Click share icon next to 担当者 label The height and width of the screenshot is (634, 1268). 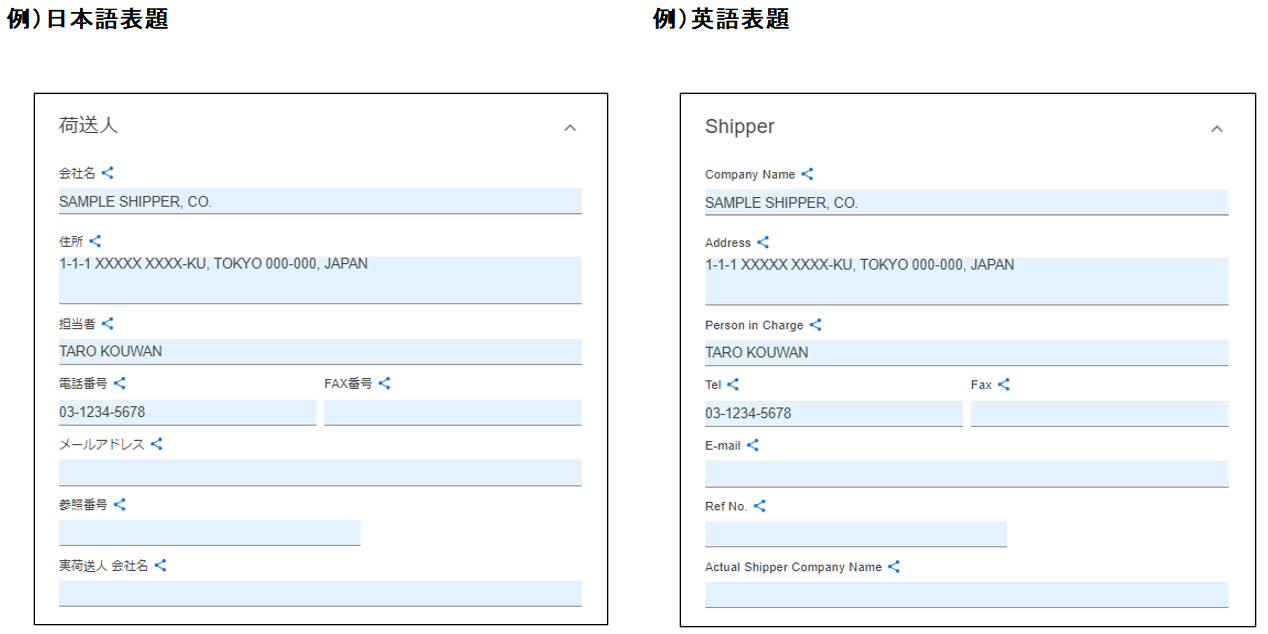click(x=108, y=323)
